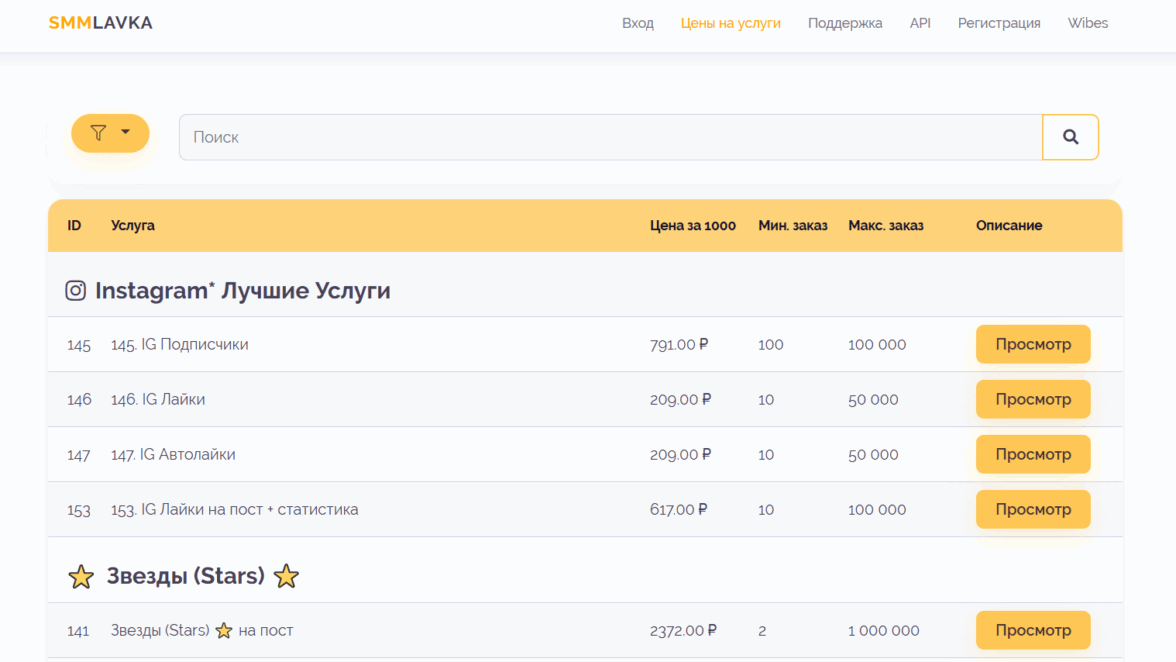Open the Вход login page
Image resolution: width=1176 pixels, height=662 pixels.
pyautogui.click(x=638, y=23)
